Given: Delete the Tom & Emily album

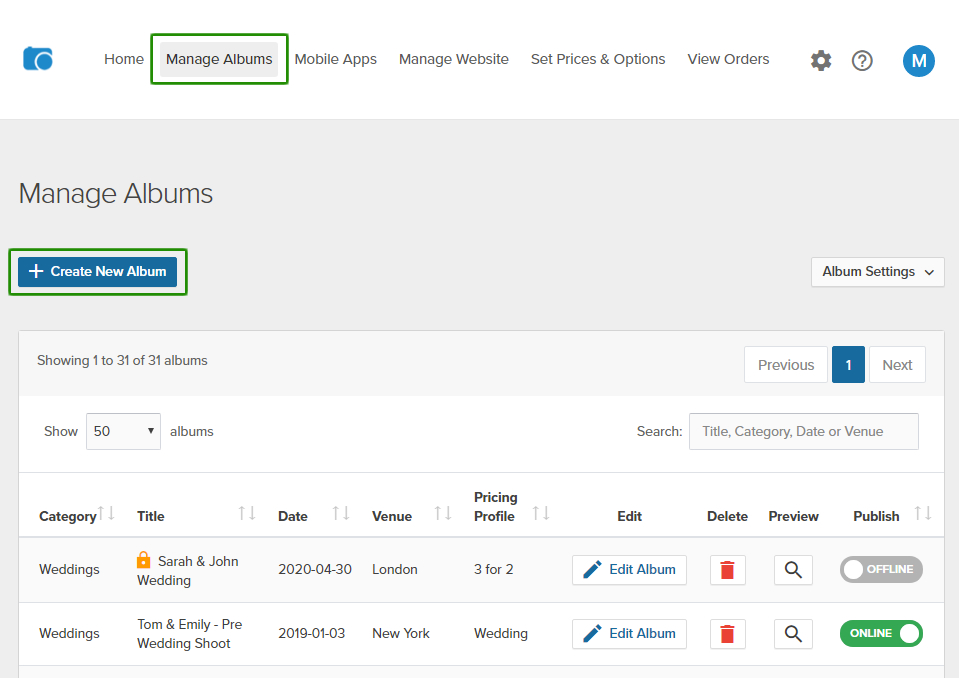Looking at the screenshot, I should 727,634.
